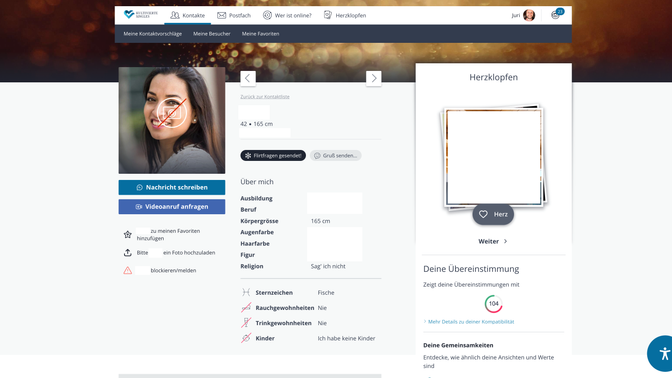The image size is (672, 378).
Task: Click the Kinder crossed icon
Action: [x=246, y=338]
